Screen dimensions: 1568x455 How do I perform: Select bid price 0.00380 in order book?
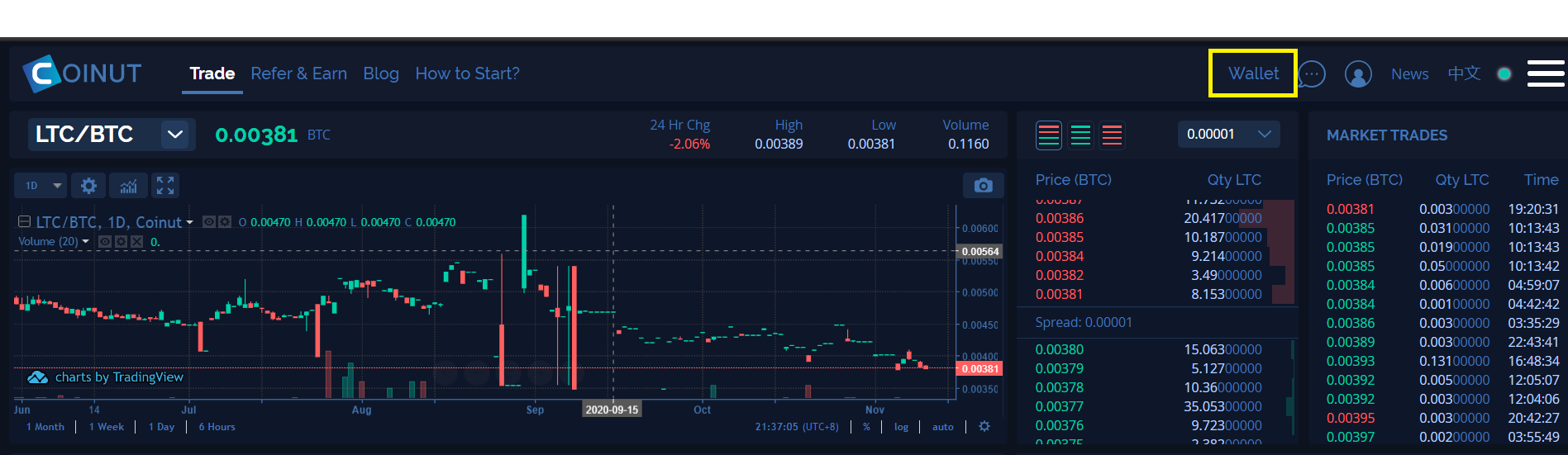click(x=1060, y=349)
